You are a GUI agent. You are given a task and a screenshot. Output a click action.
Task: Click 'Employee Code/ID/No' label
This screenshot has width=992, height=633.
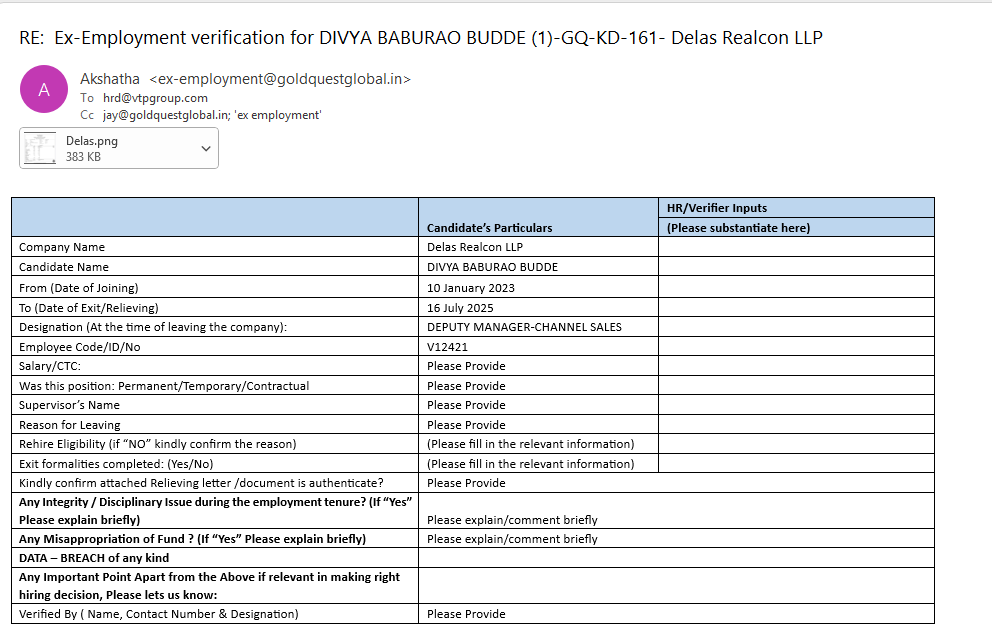pos(80,347)
